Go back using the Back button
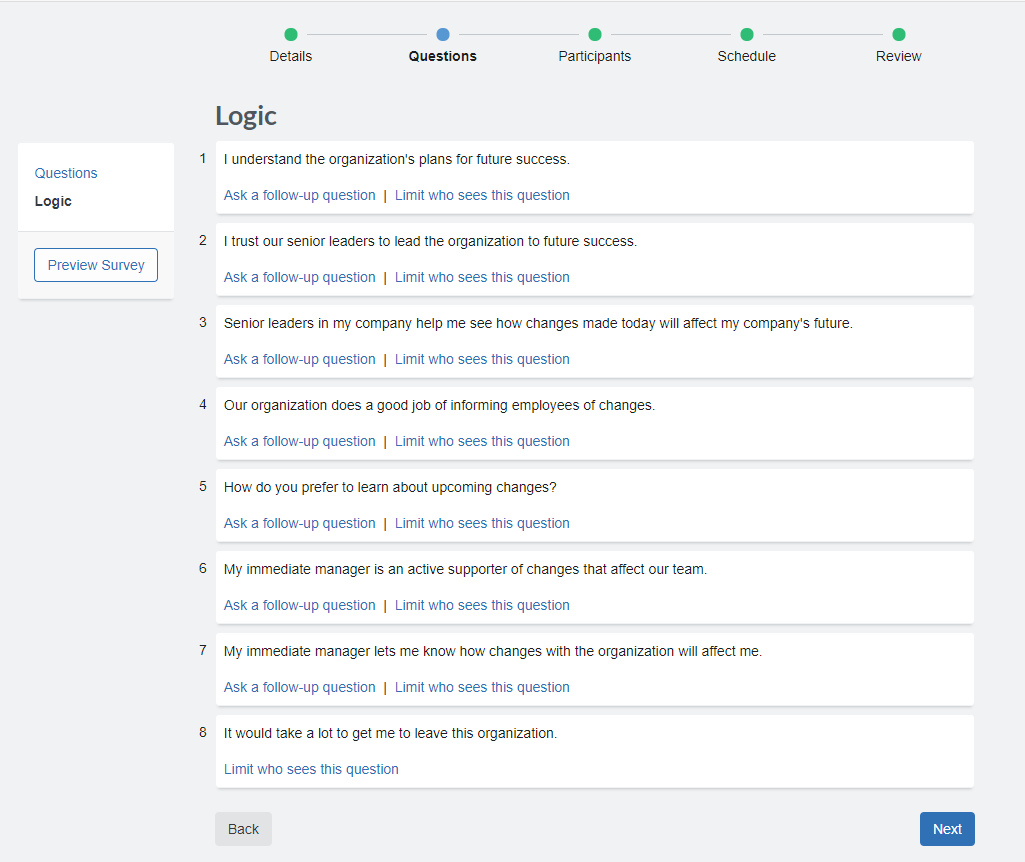The image size is (1025, 862). point(242,828)
